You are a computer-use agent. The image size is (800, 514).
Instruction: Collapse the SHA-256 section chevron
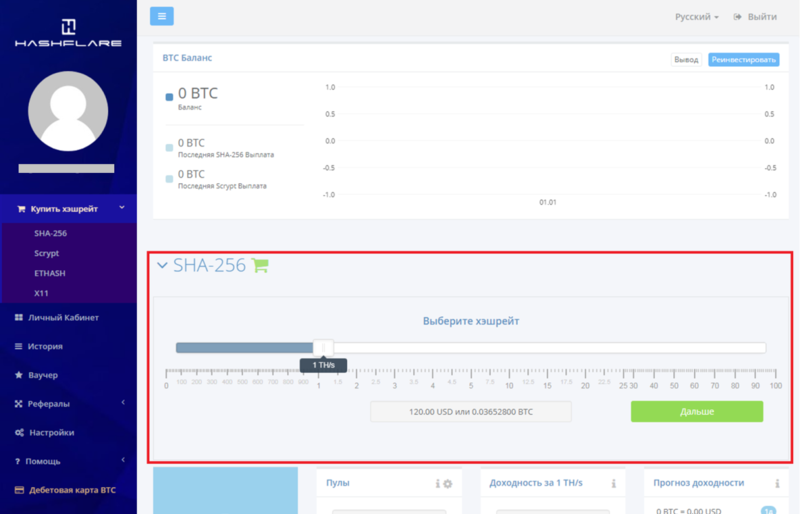coord(162,266)
